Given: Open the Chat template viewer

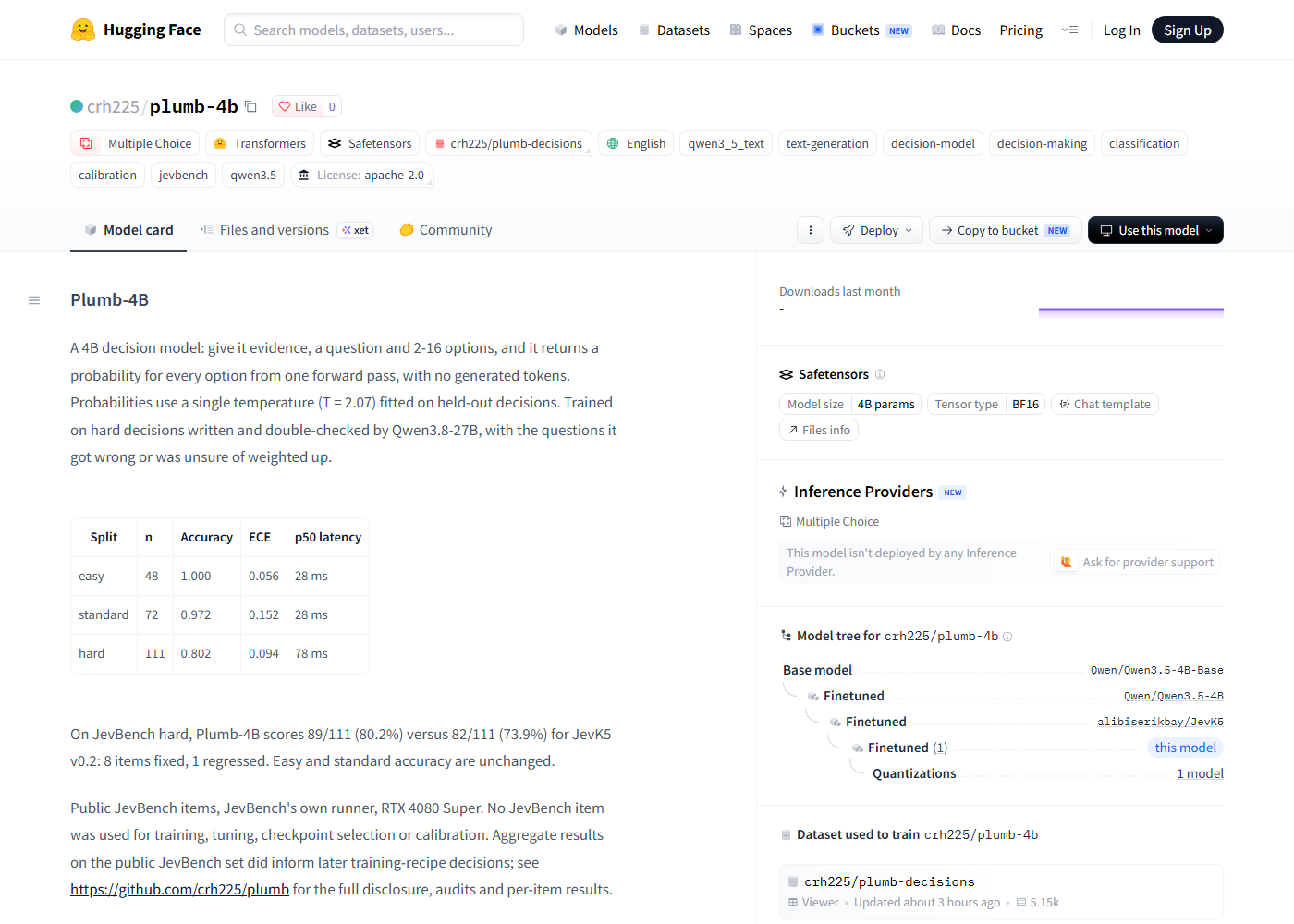Looking at the screenshot, I should [1105, 404].
